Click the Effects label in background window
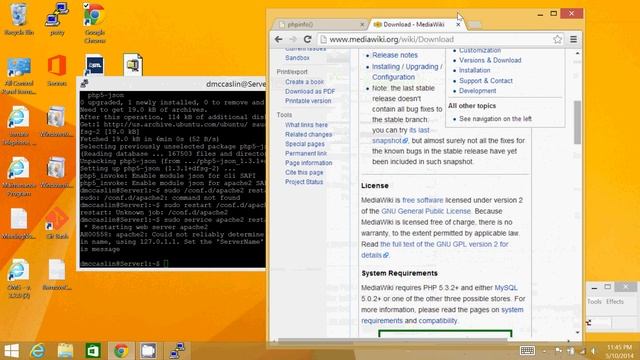640x360 pixels. tap(615, 302)
